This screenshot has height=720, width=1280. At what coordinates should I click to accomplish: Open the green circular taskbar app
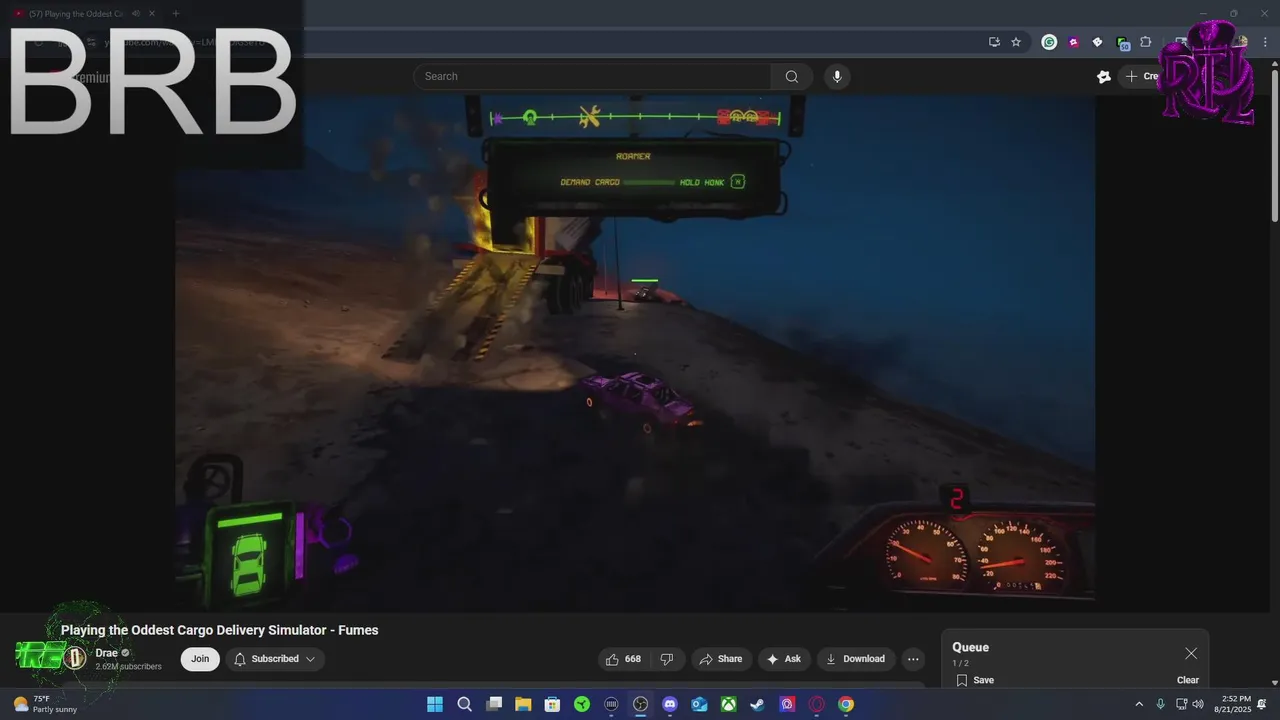tap(582, 704)
